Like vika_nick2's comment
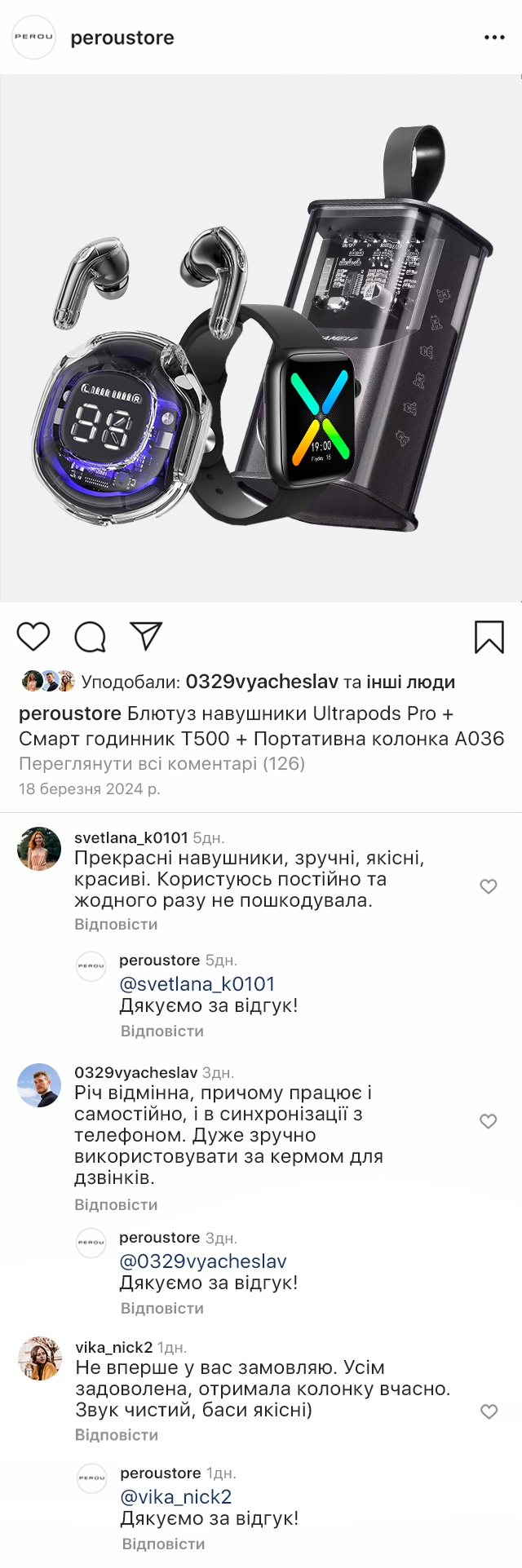The image size is (522, 1568). (489, 1411)
